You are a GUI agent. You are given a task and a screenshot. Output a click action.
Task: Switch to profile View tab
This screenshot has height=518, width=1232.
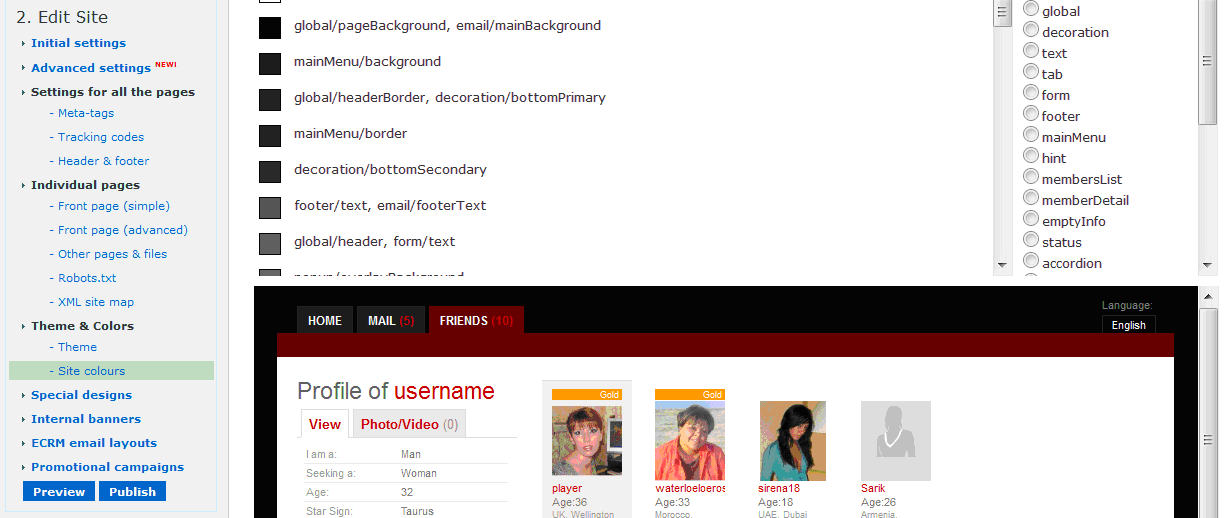(x=325, y=424)
